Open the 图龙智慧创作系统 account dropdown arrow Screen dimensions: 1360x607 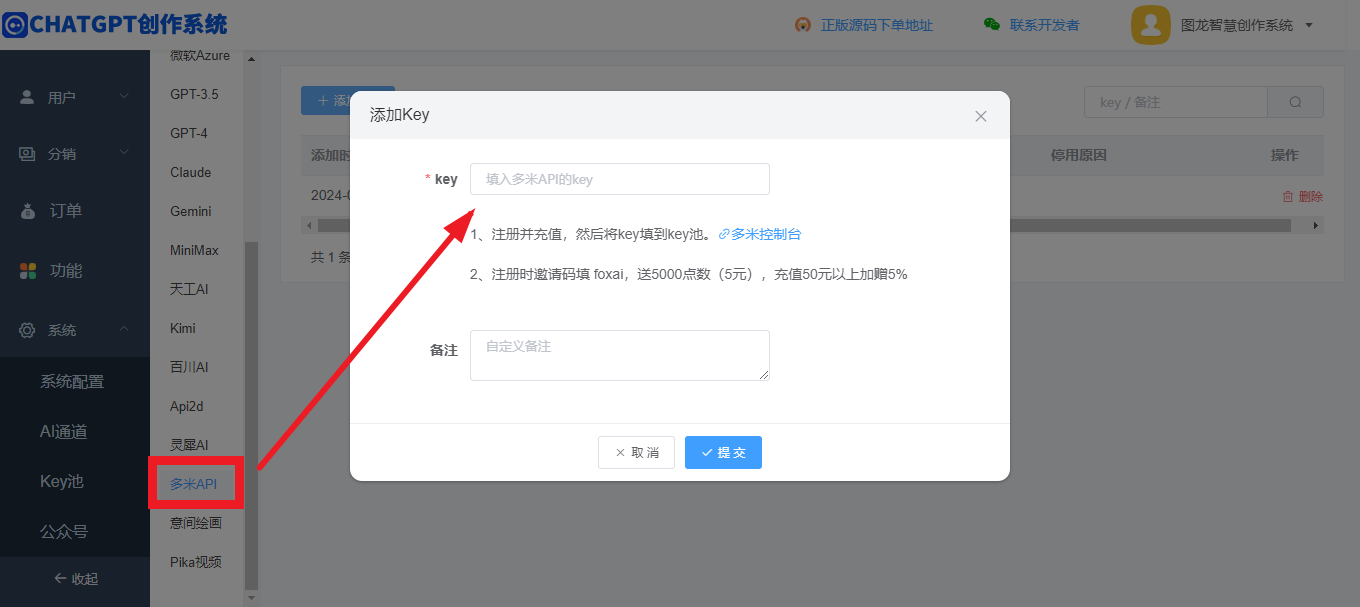[x=1309, y=26]
